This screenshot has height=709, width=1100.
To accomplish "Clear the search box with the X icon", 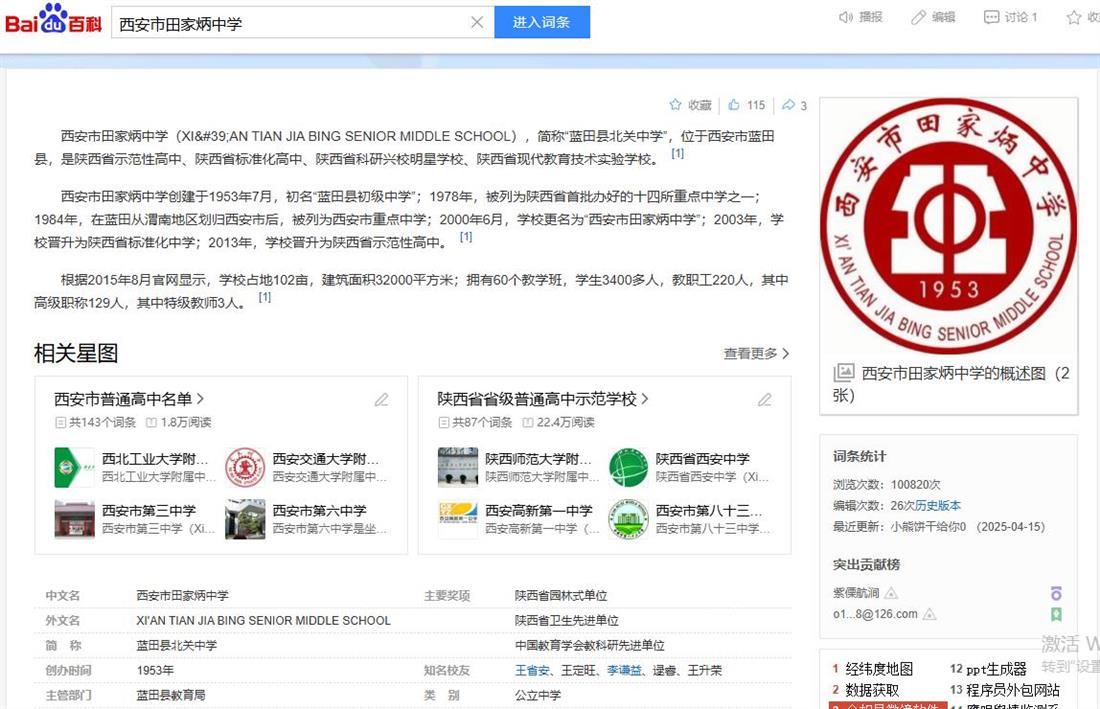I will (477, 22).
